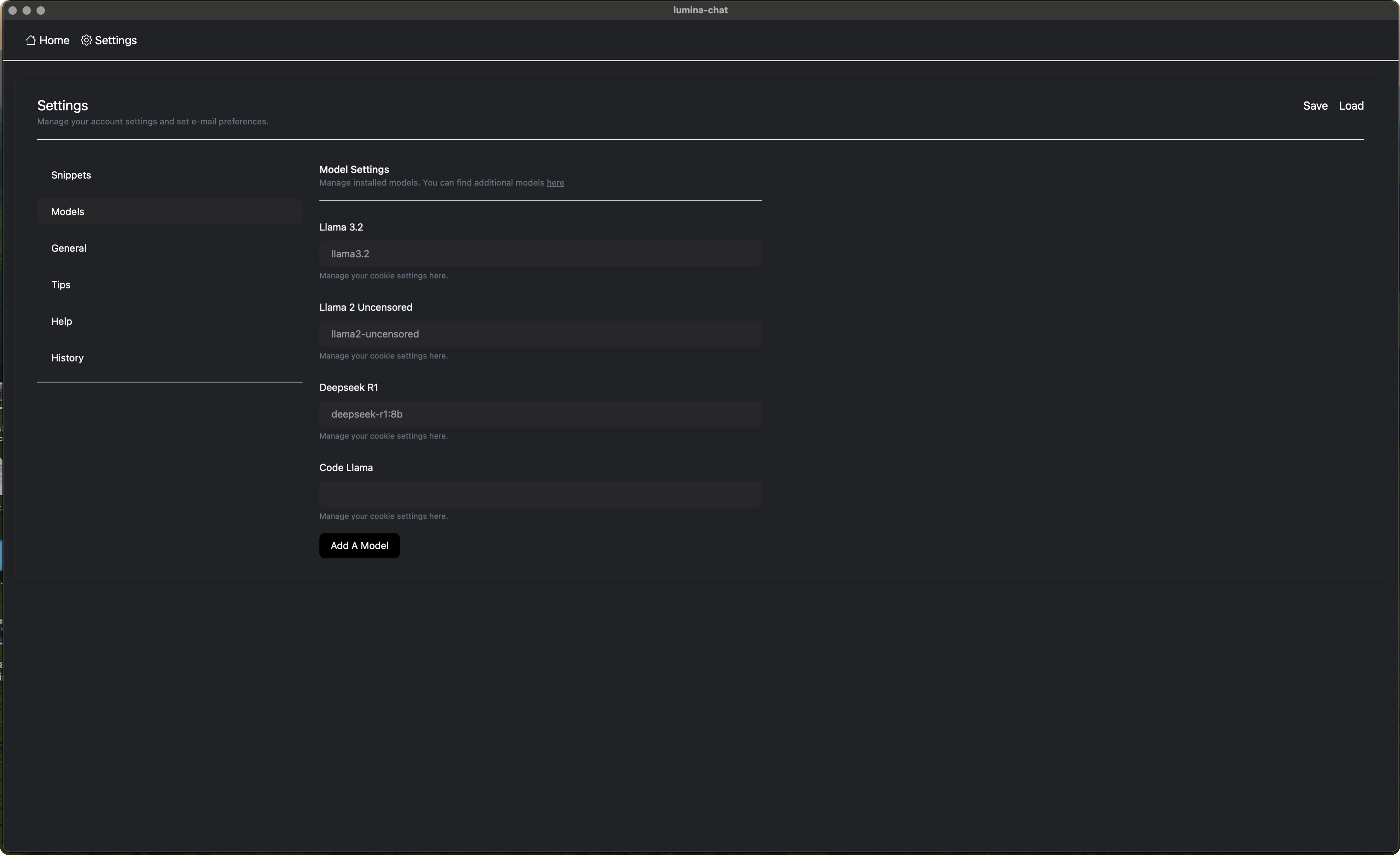The width and height of the screenshot is (1400, 855).
Task: Click the Add A Model button
Action: 359,546
